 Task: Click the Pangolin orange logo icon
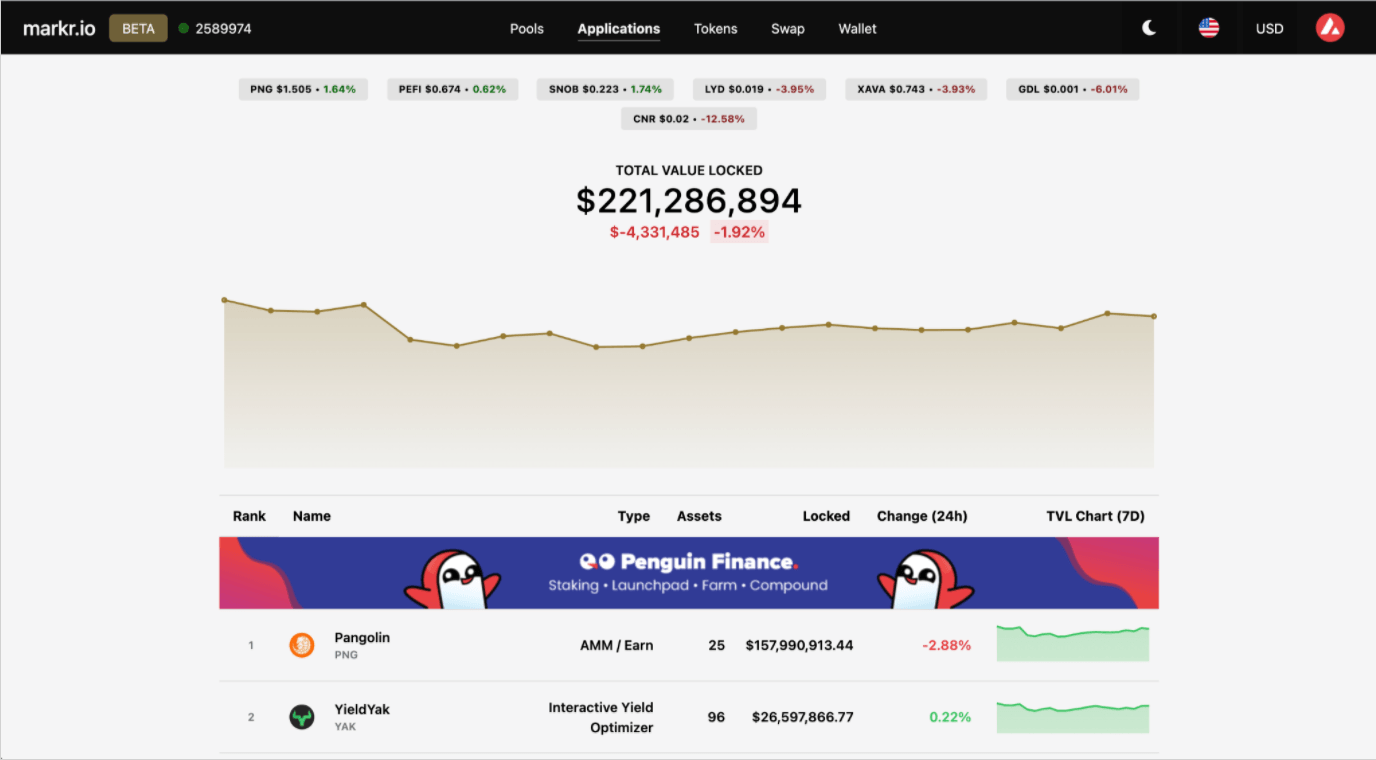pyautogui.click(x=302, y=645)
